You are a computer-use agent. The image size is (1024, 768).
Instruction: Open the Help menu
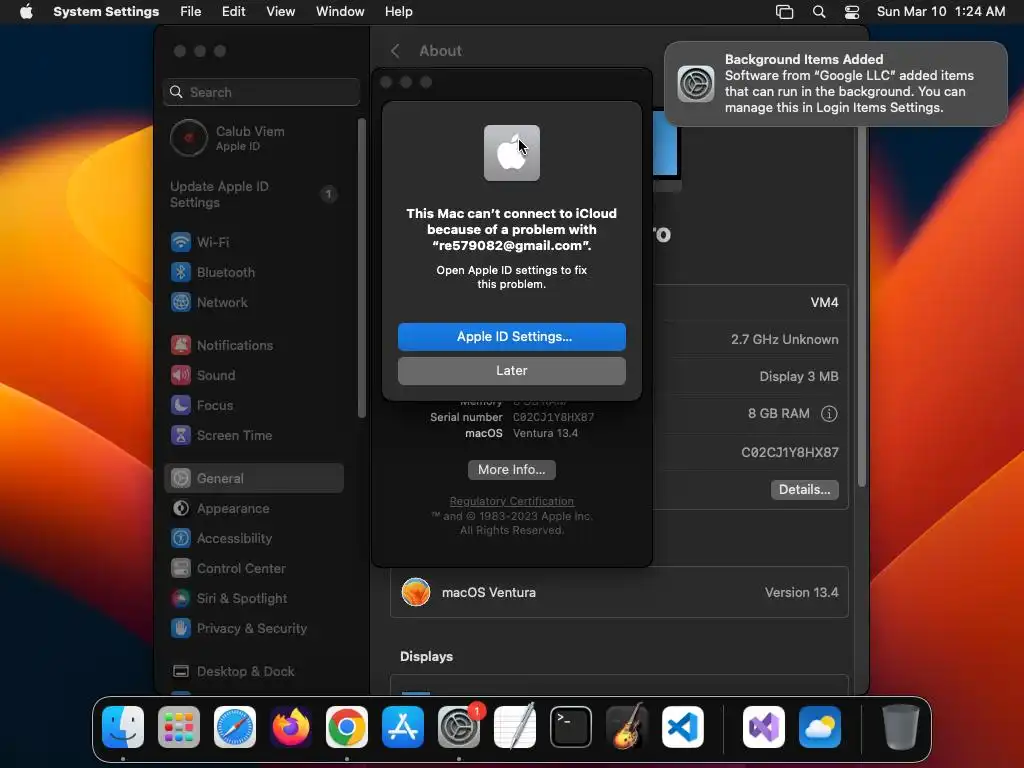click(398, 12)
